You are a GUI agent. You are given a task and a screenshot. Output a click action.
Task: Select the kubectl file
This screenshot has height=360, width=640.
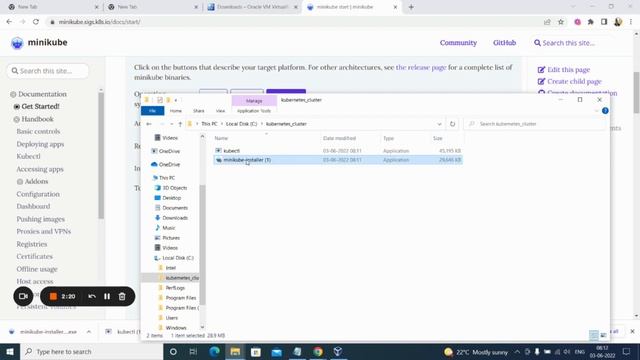pyautogui.click(x=231, y=151)
